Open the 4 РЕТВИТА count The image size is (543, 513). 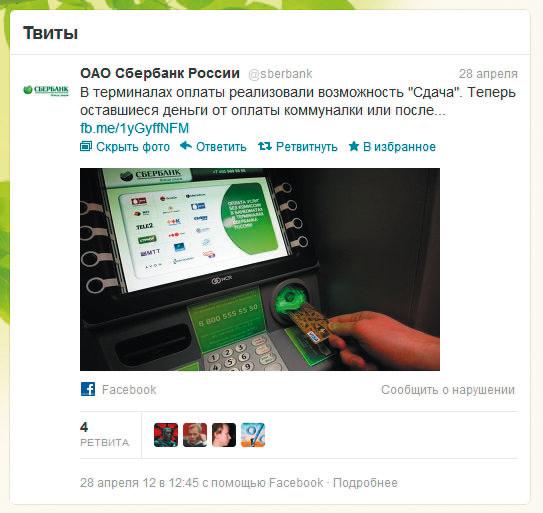click(x=104, y=434)
